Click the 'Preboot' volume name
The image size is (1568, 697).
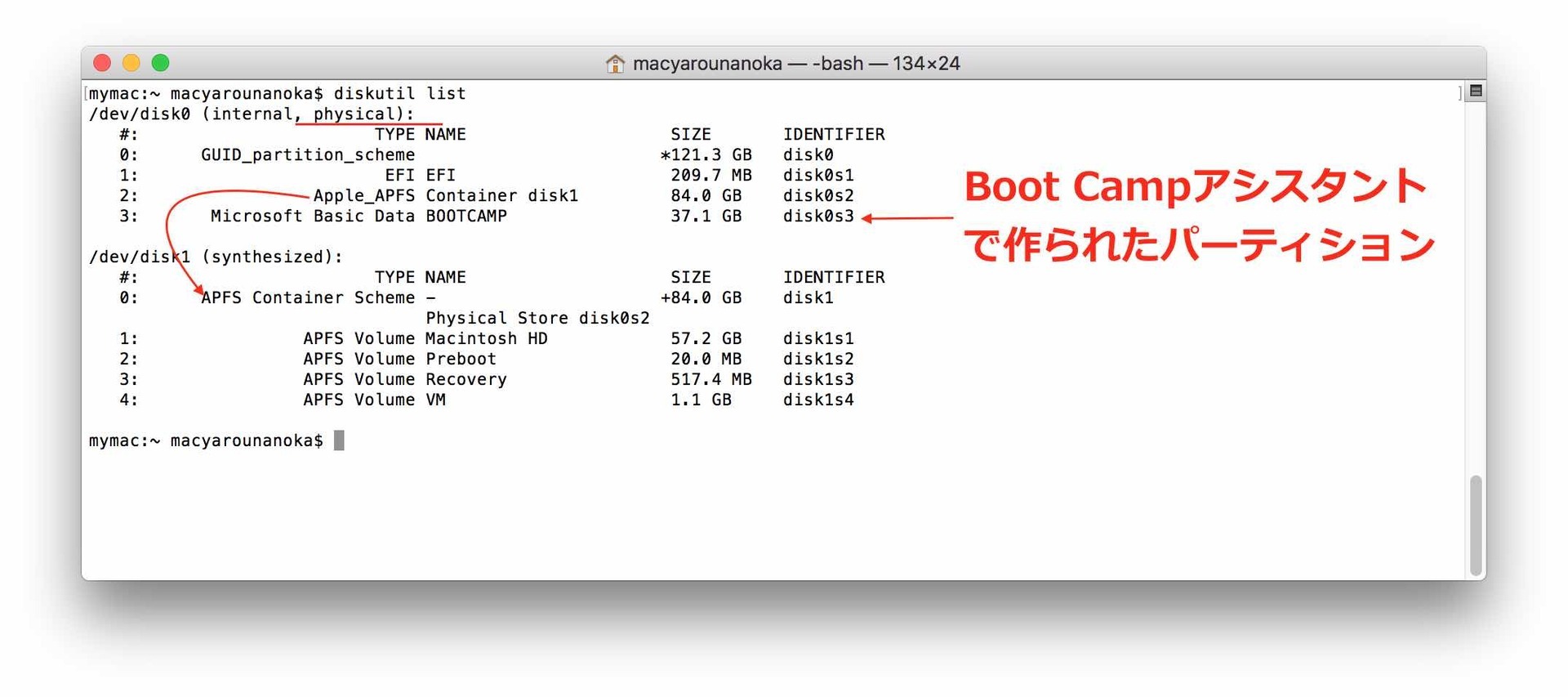pos(461,359)
